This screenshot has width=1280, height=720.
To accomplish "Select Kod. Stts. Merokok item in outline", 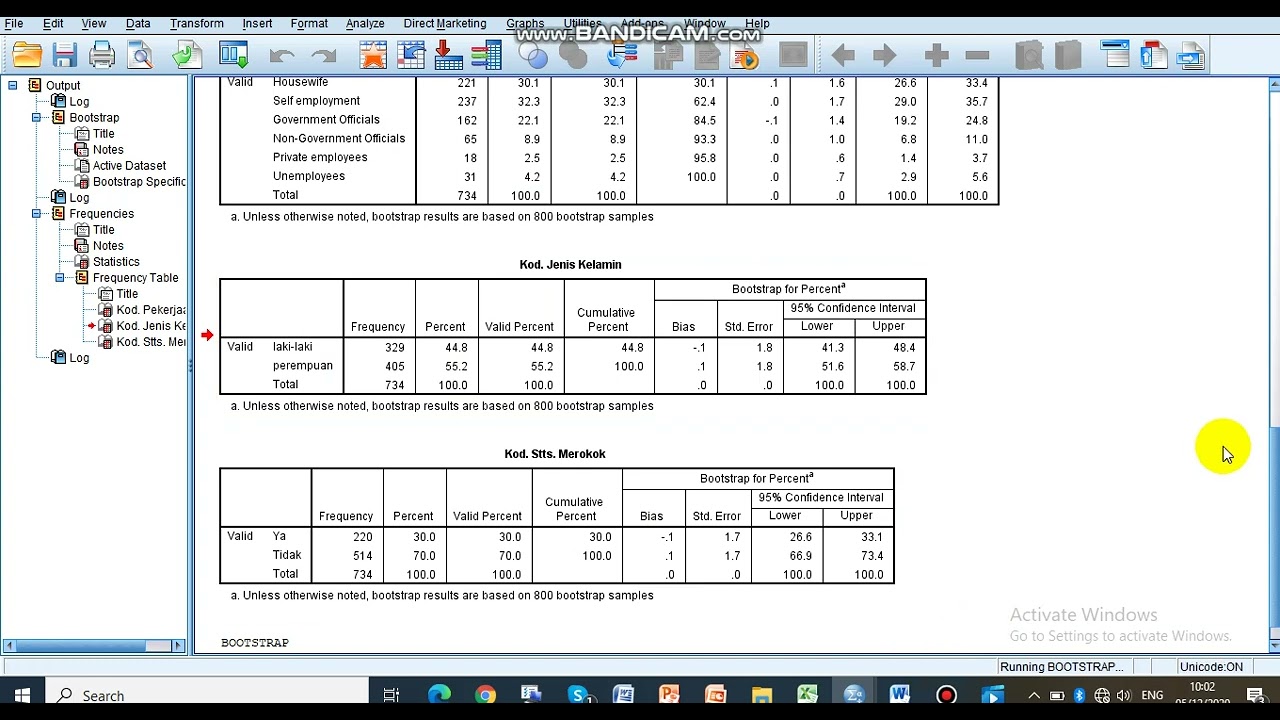I will coord(151,342).
